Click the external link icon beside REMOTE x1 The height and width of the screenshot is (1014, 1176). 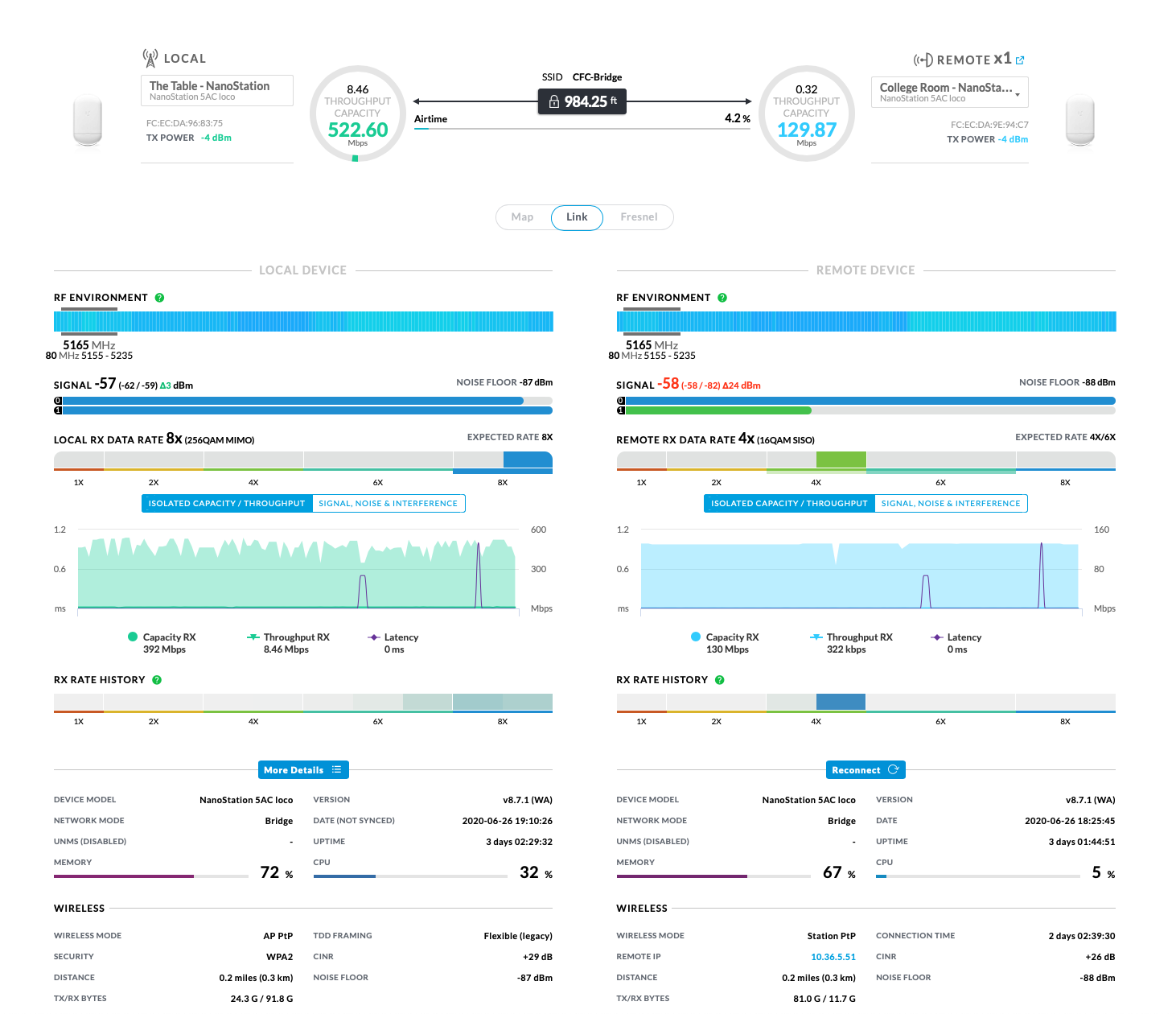coord(1020,60)
